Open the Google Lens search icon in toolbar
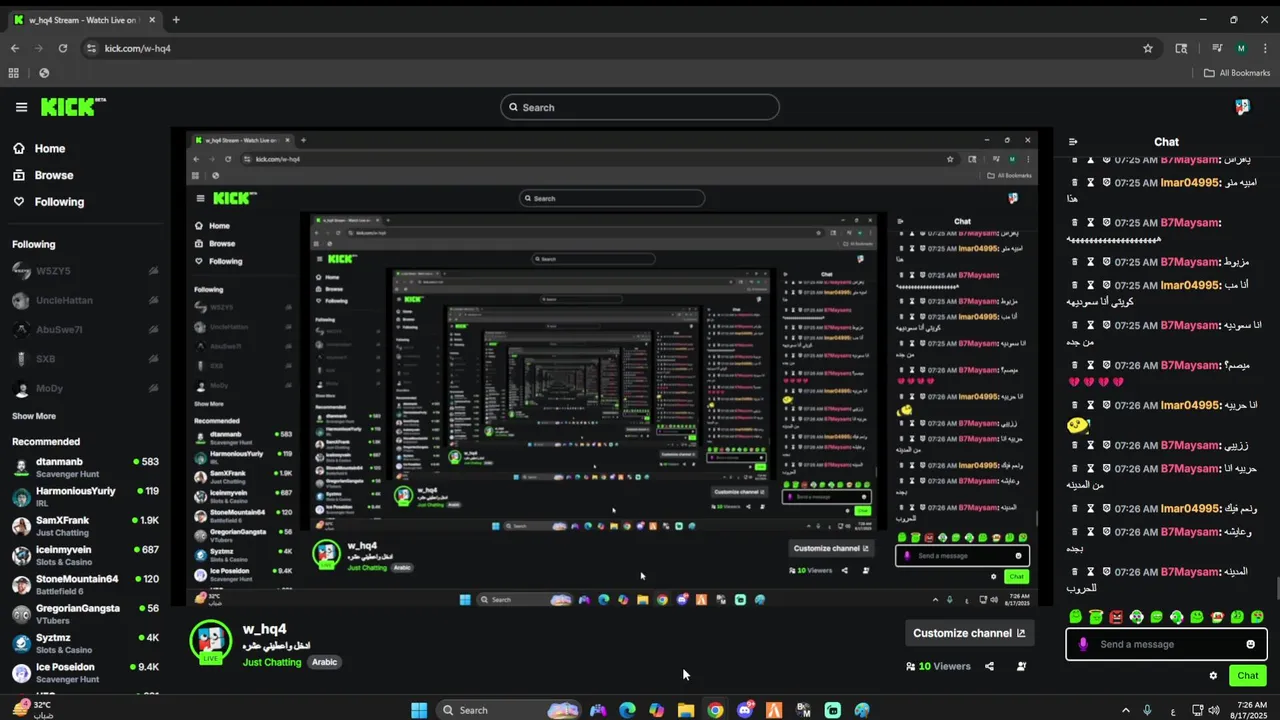Image resolution: width=1280 pixels, height=720 pixels. point(1181,48)
